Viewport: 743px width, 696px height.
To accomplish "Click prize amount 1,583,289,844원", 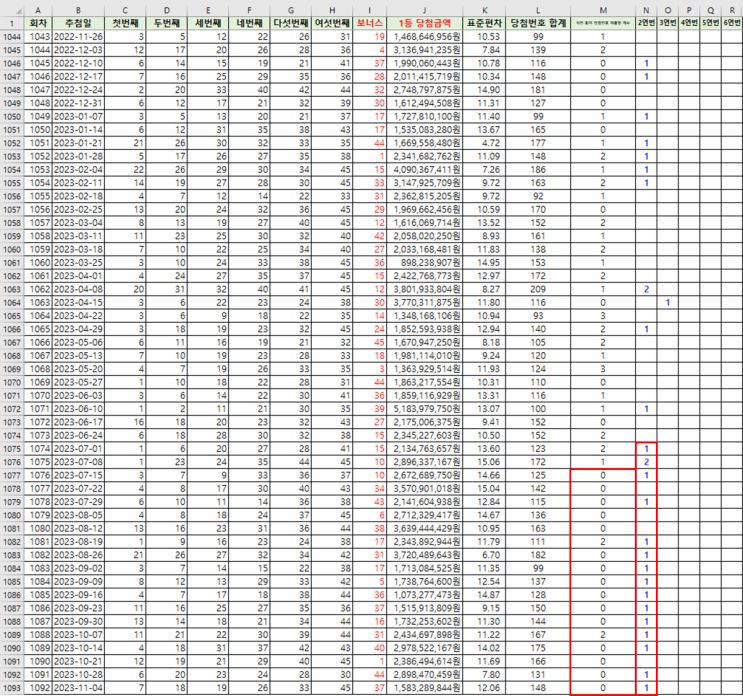I will click(x=425, y=687).
